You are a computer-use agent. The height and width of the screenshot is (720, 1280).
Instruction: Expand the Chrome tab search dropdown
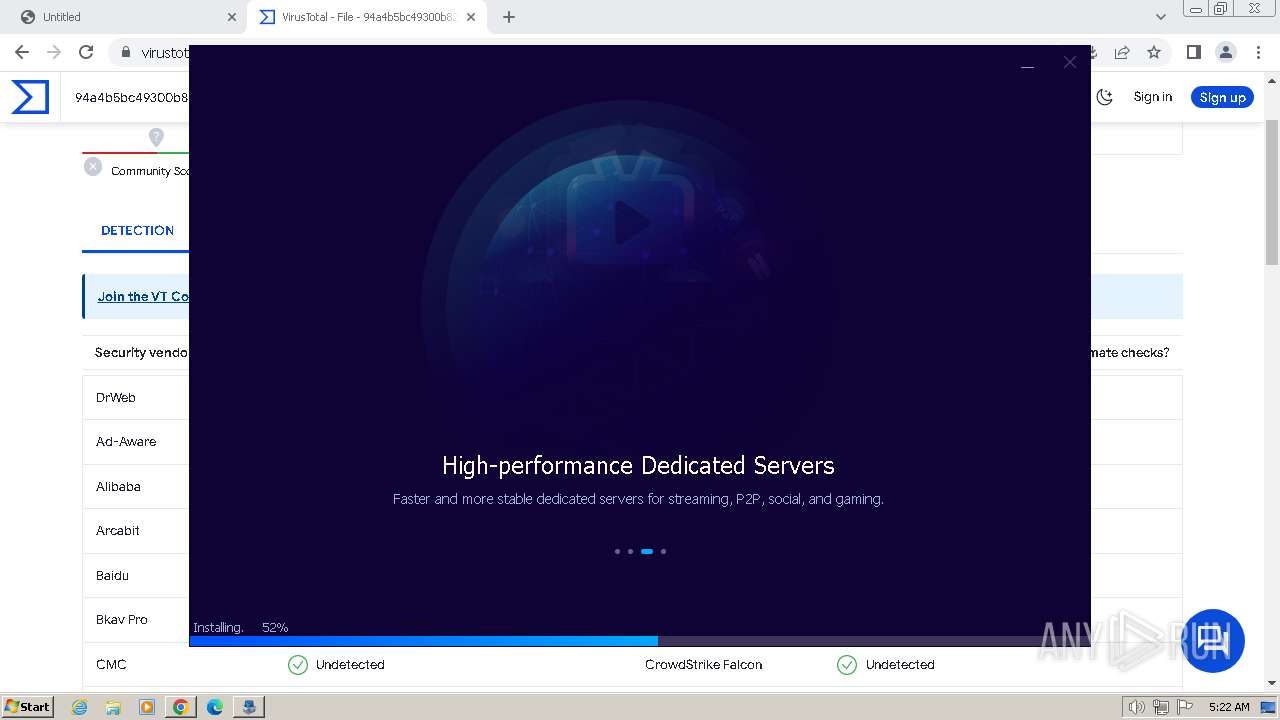coord(1161,17)
